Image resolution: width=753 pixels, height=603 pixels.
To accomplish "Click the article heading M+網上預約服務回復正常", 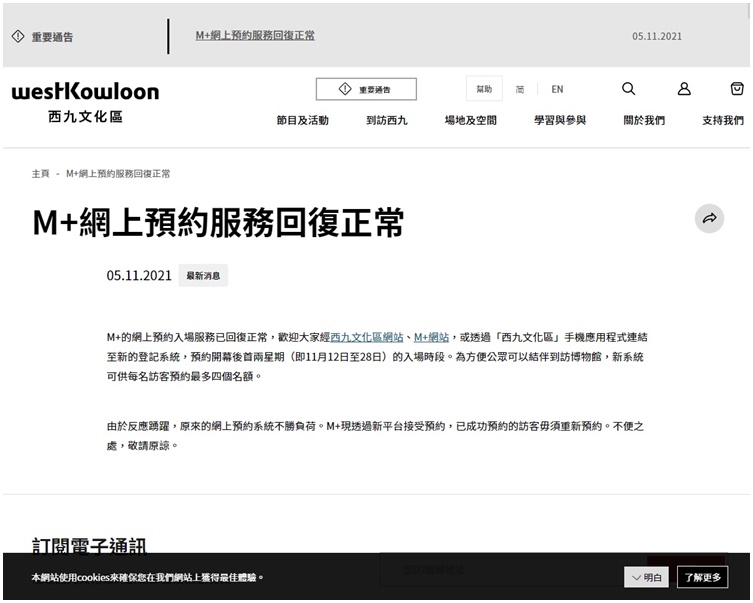I will [219, 223].
